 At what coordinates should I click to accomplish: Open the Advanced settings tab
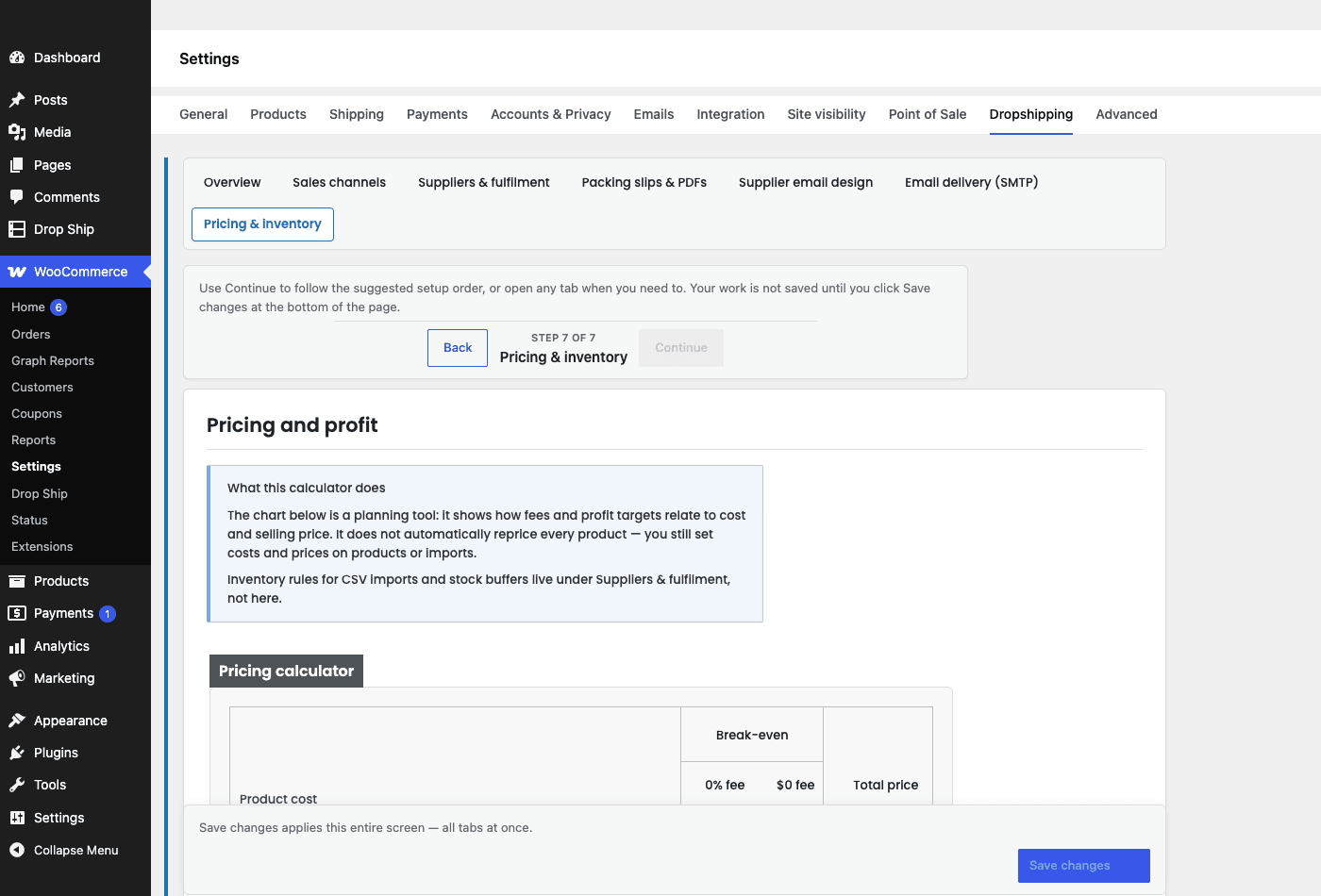tap(1127, 114)
